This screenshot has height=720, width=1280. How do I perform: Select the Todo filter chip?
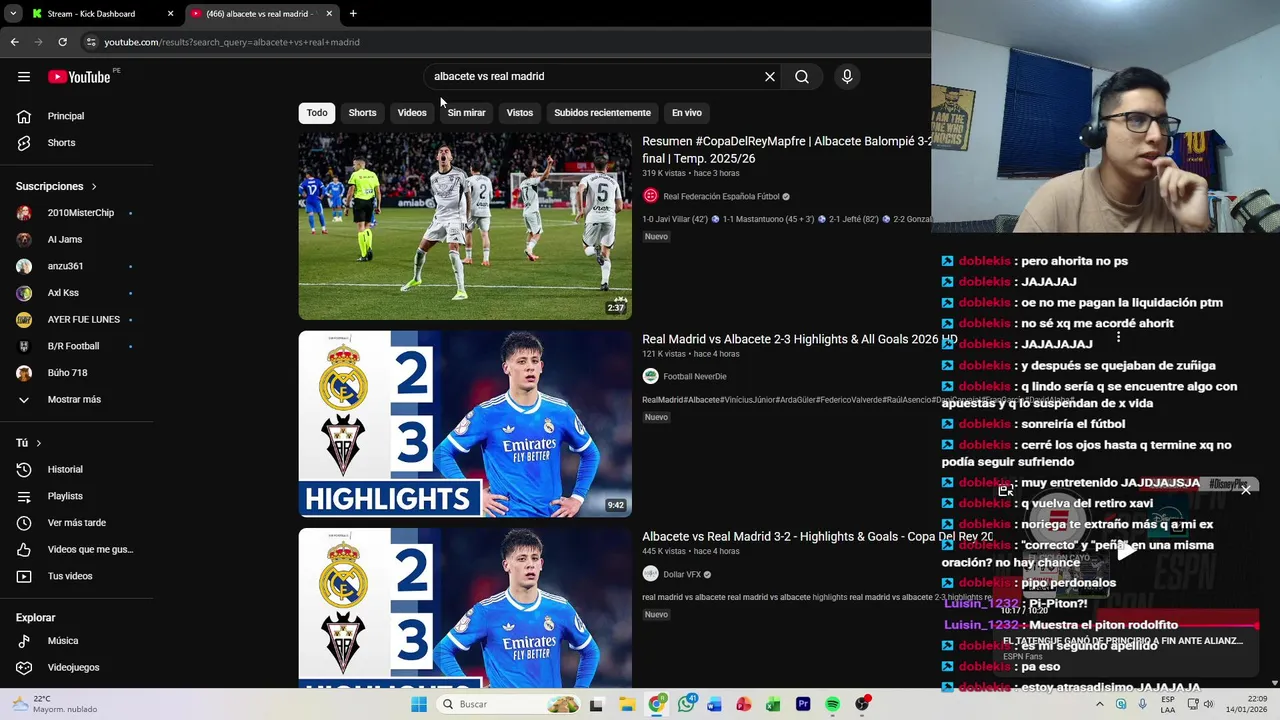(317, 113)
